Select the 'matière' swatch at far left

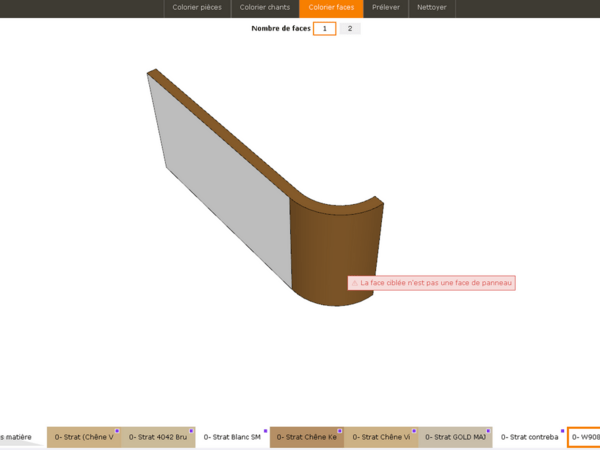18,437
